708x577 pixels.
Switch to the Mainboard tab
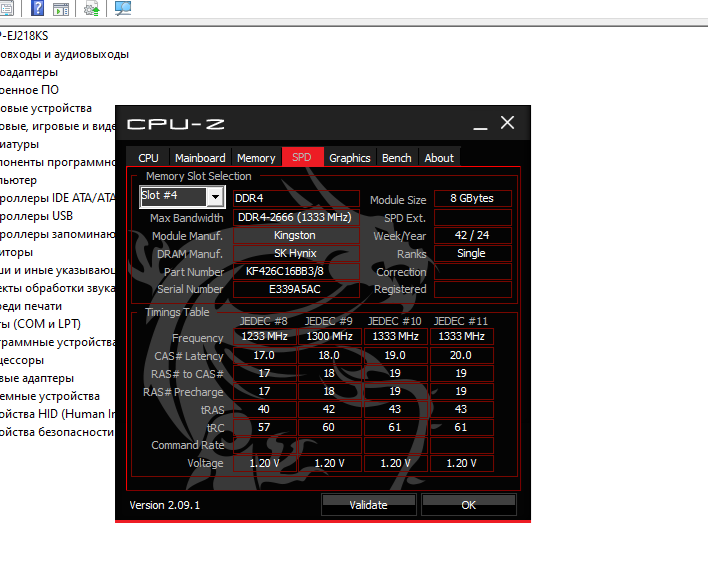[x=200, y=158]
